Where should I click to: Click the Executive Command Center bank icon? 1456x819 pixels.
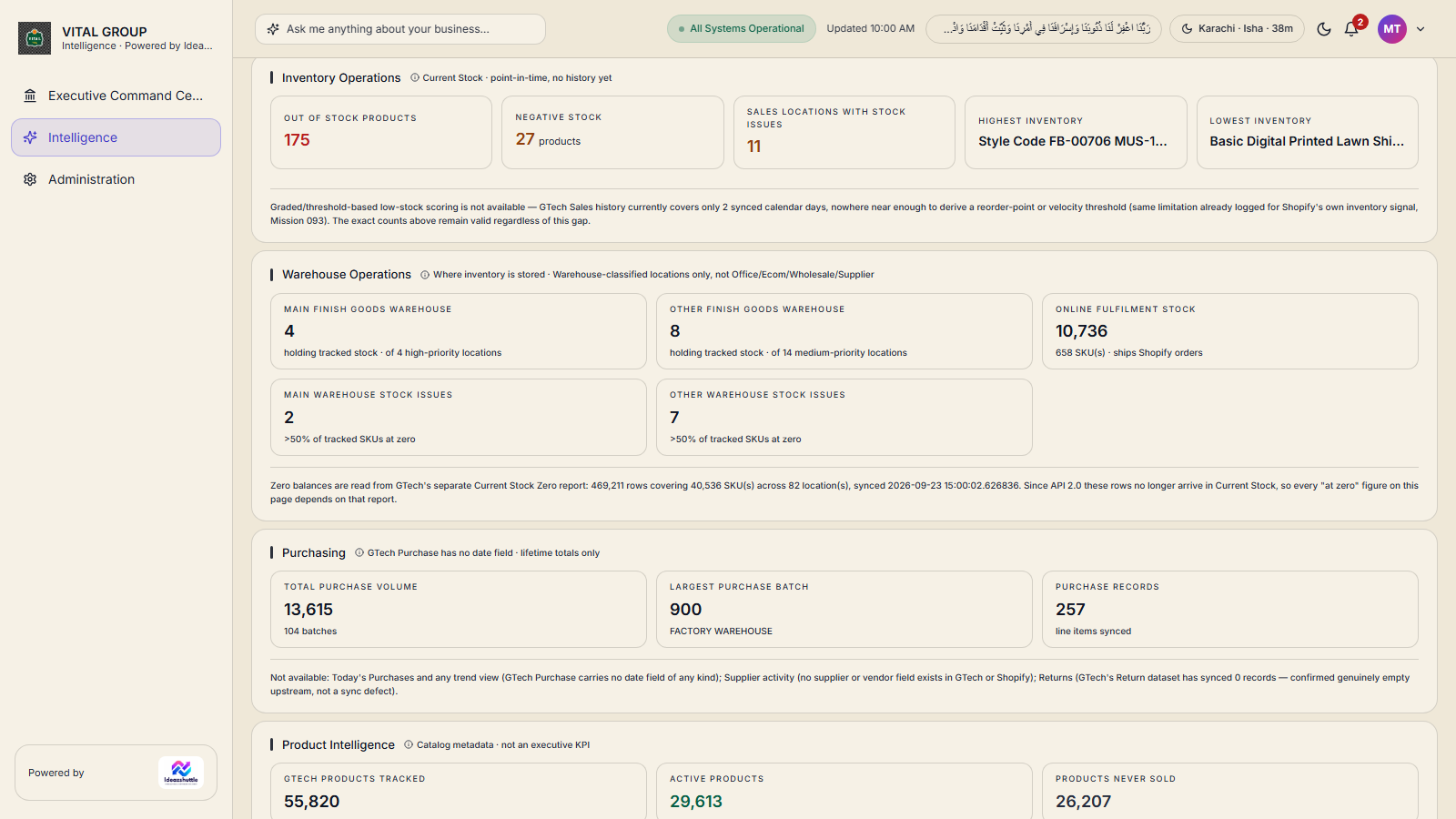pos(30,96)
